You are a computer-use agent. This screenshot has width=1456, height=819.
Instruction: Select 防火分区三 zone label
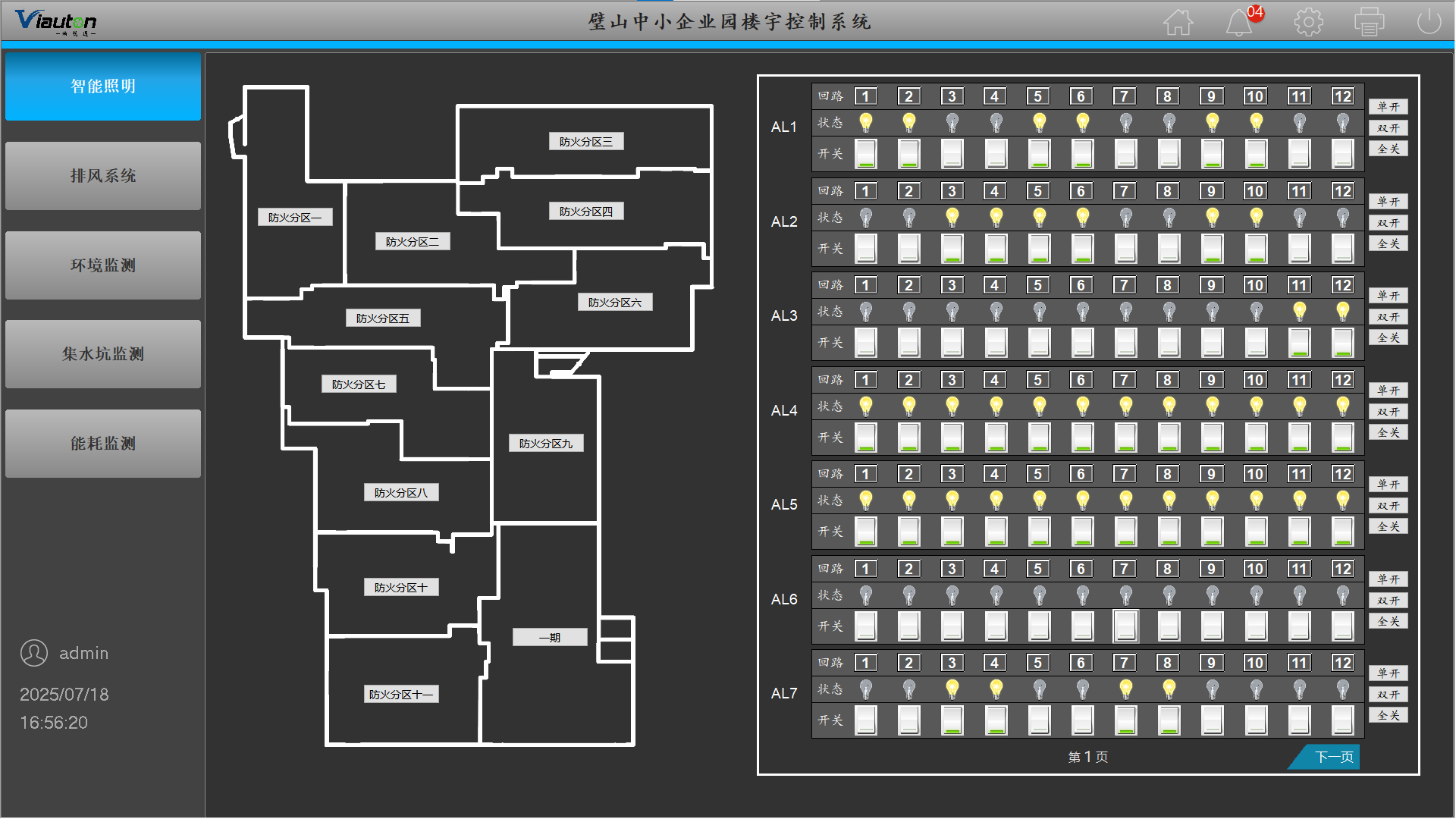click(x=585, y=142)
